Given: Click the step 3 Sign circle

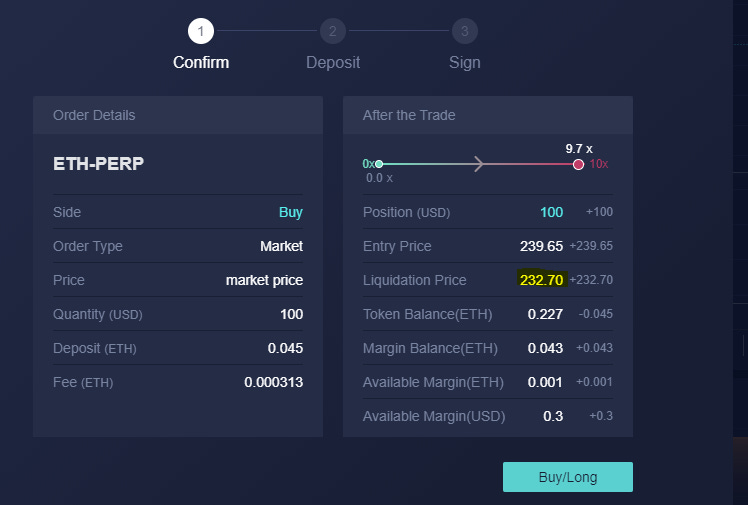Looking at the screenshot, I should click(465, 31).
